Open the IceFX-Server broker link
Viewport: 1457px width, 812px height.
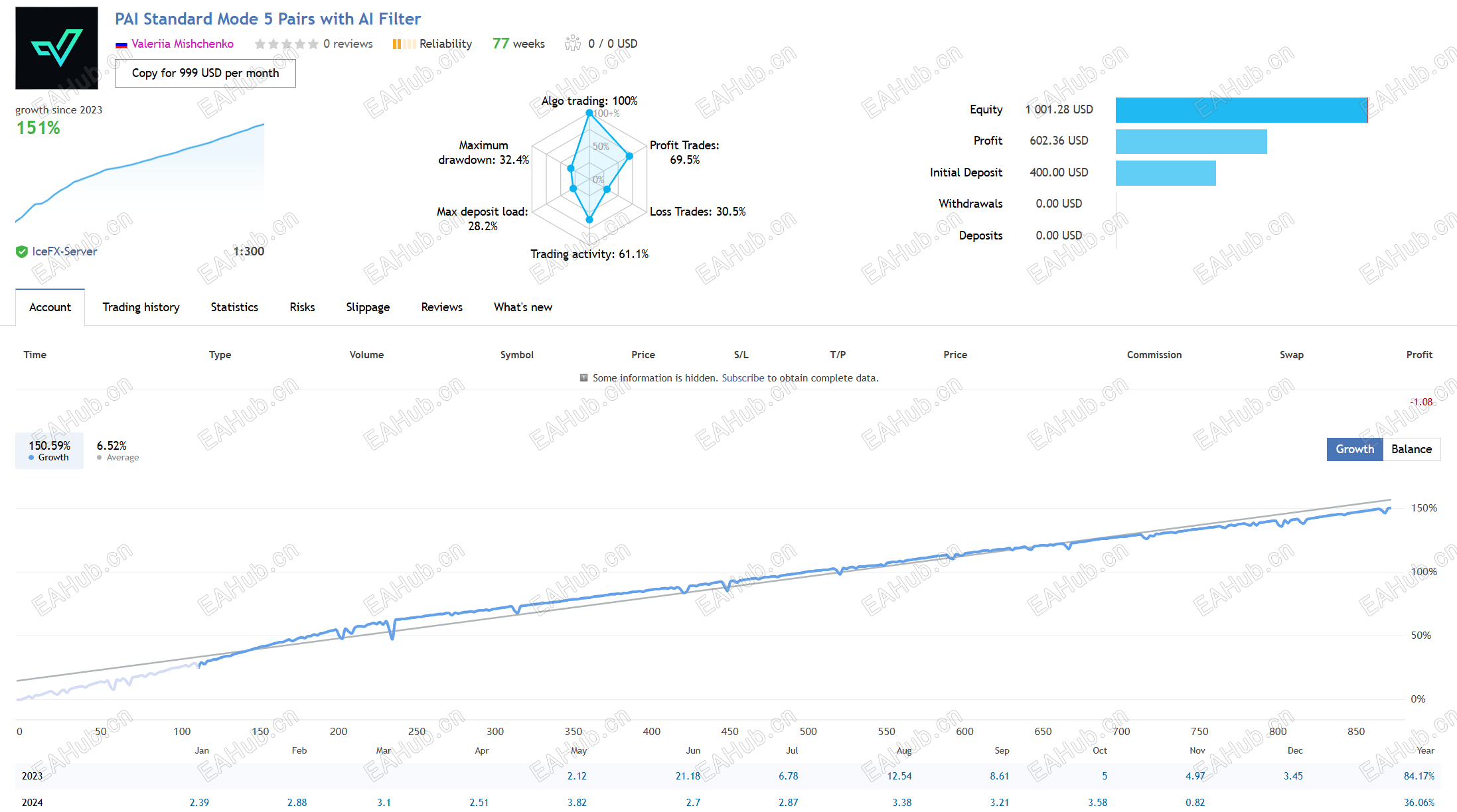tap(64, 251)
